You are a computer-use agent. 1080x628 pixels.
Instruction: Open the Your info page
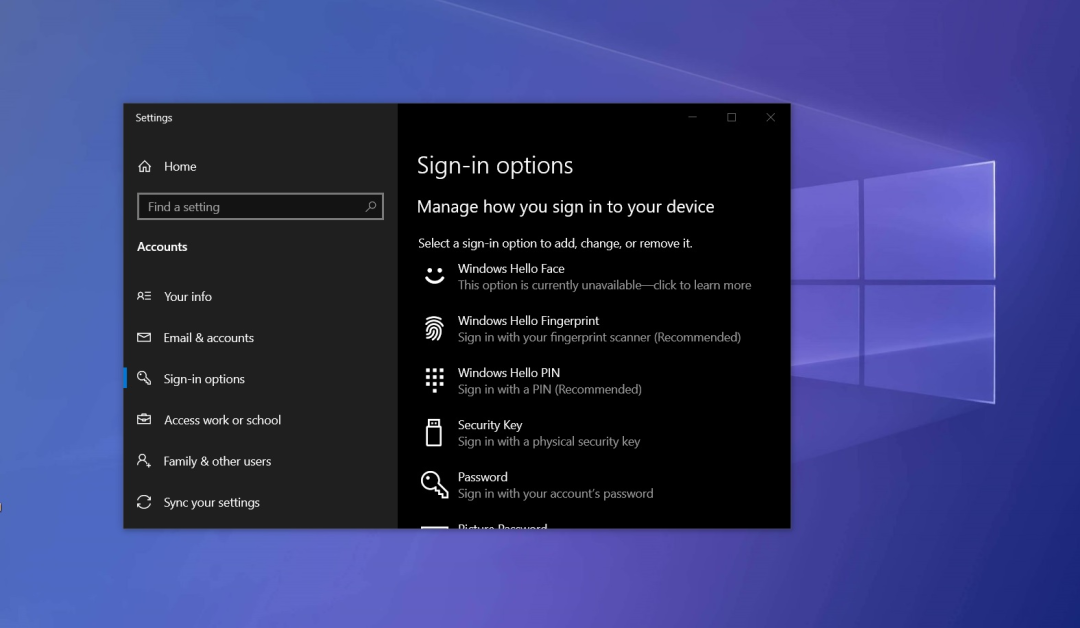tap(188, 297)
